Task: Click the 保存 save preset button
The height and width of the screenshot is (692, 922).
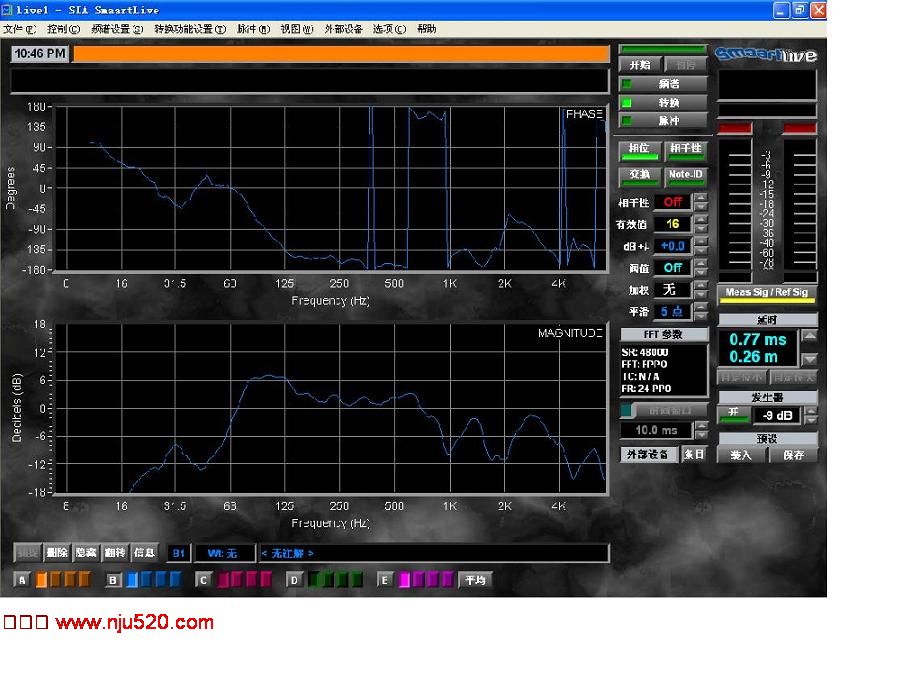Action: pos(793,454)
